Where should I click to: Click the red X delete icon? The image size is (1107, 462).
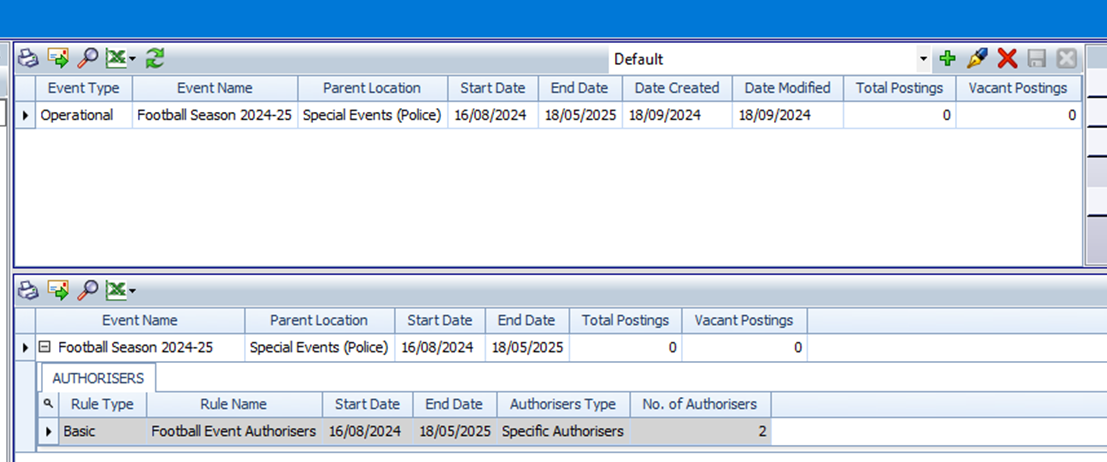click(x=1007, y=59)
